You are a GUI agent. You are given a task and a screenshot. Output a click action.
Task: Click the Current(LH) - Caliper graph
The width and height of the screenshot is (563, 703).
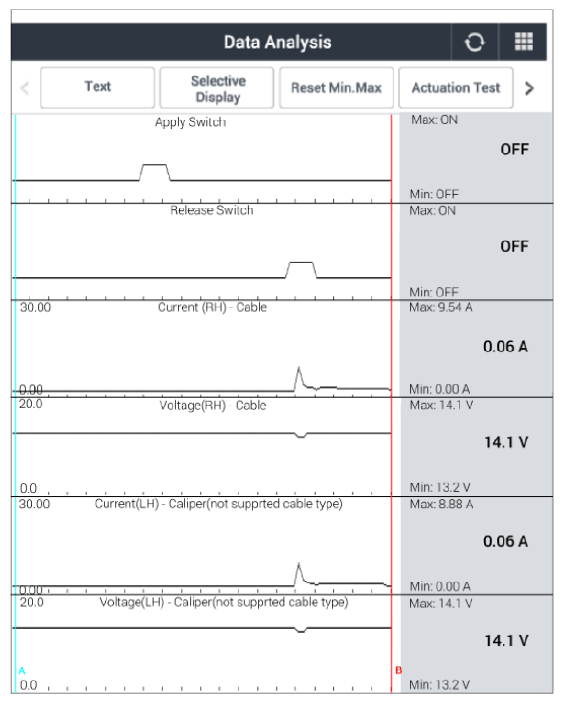(x=203, y=545)
